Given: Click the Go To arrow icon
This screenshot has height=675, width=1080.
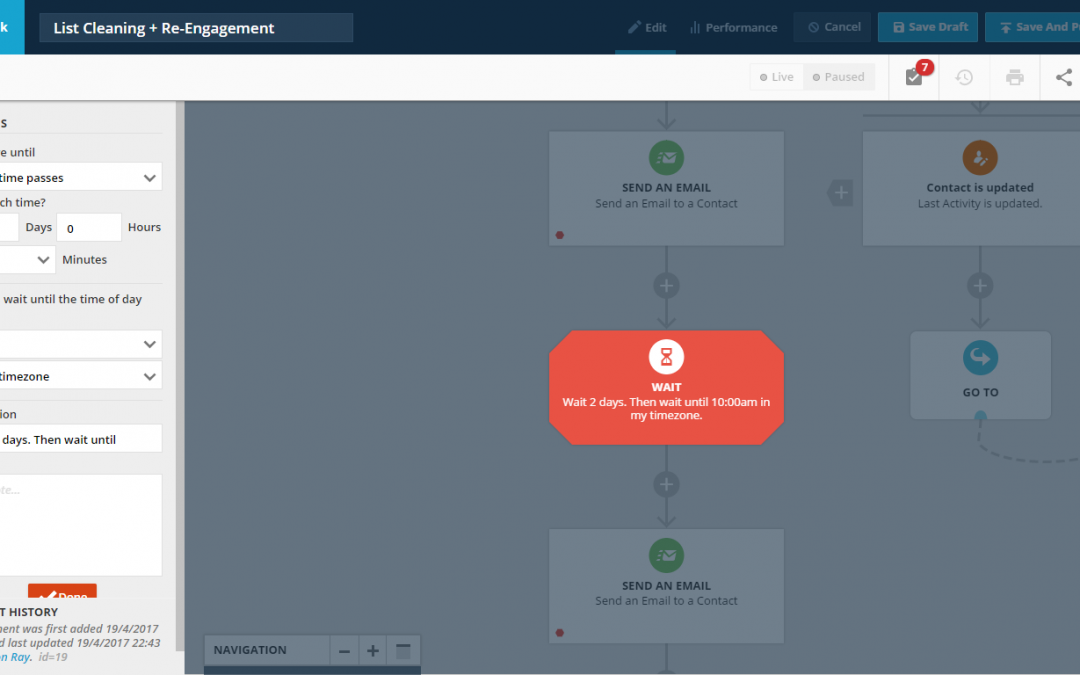Looking at the screenshot, I should [980, 357].
